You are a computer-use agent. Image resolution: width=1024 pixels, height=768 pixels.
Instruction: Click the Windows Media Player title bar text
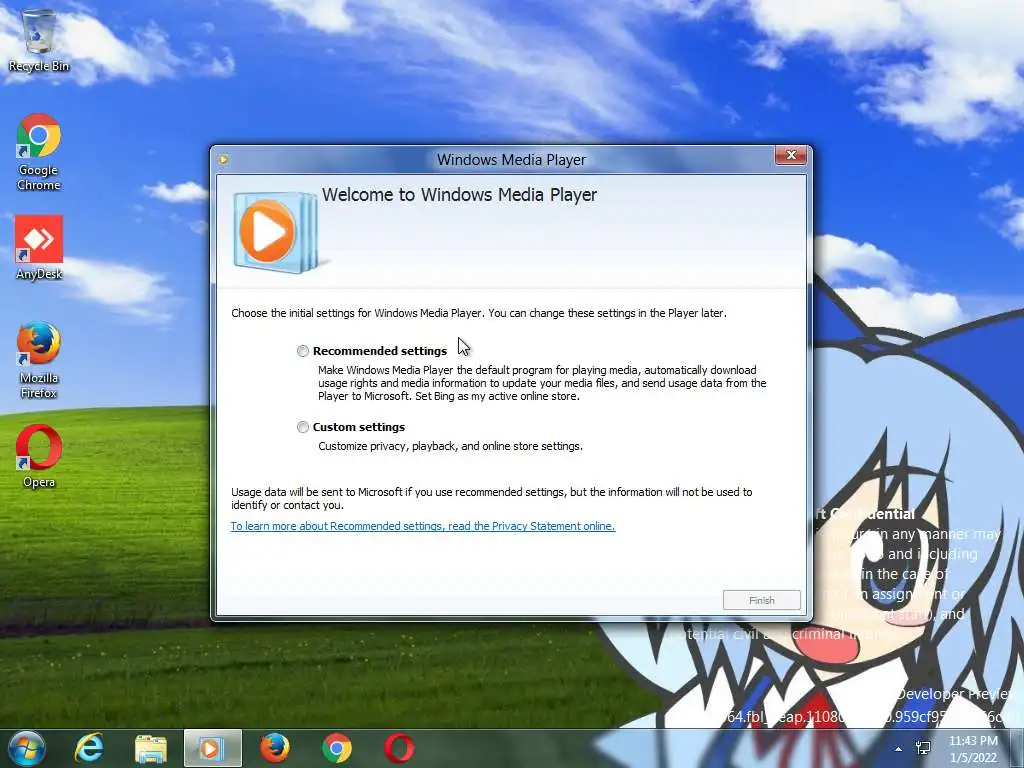click(511, 159)
